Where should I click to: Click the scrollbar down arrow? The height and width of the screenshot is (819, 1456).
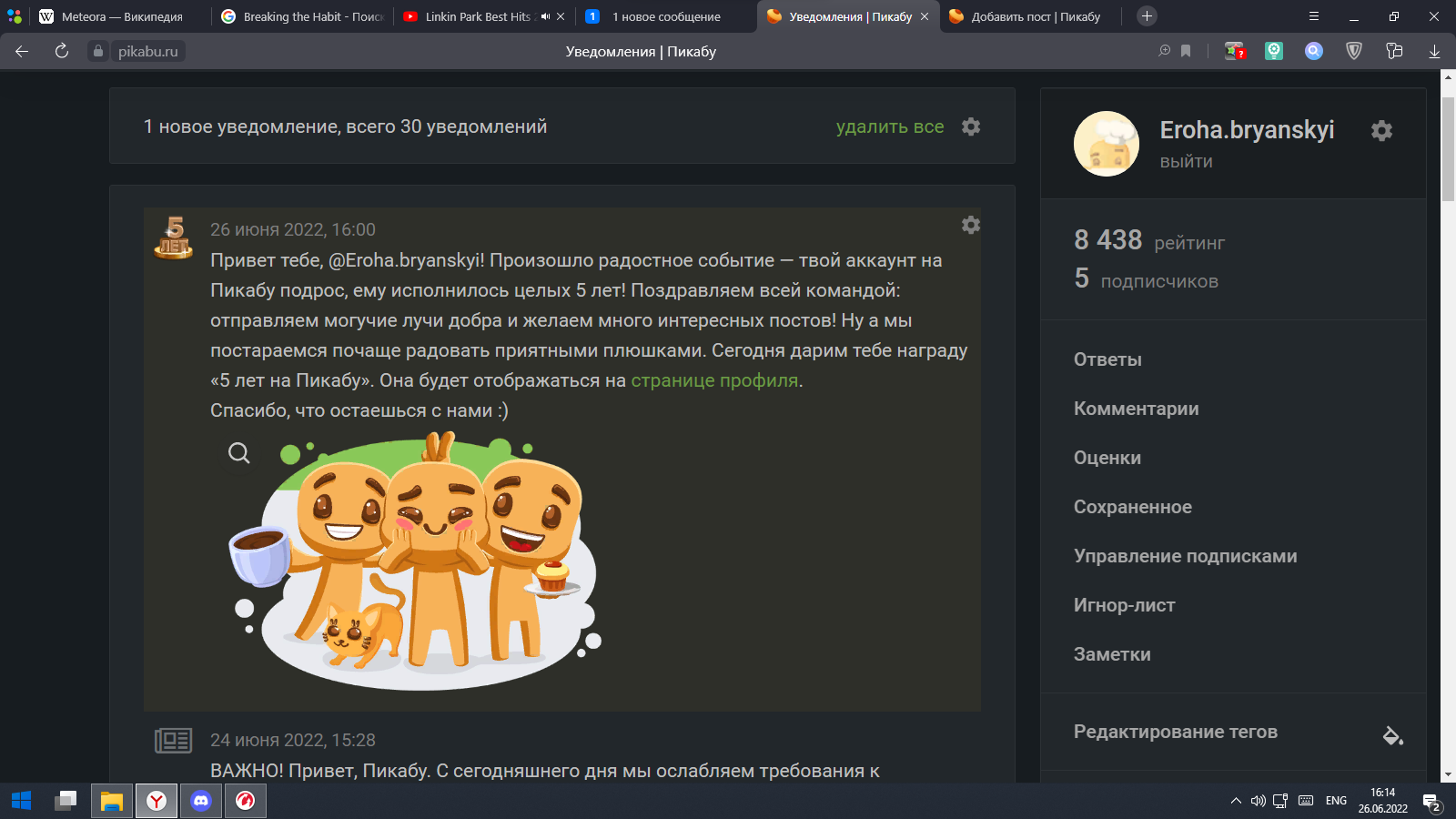[1448, 775]
